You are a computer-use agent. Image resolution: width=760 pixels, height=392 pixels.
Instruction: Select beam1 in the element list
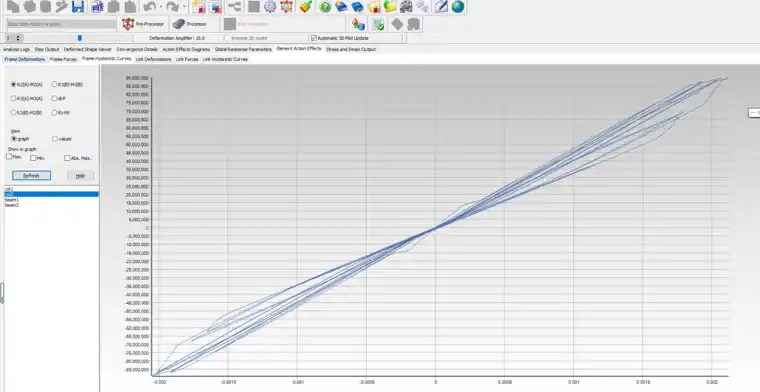click(x=12, y=200)
